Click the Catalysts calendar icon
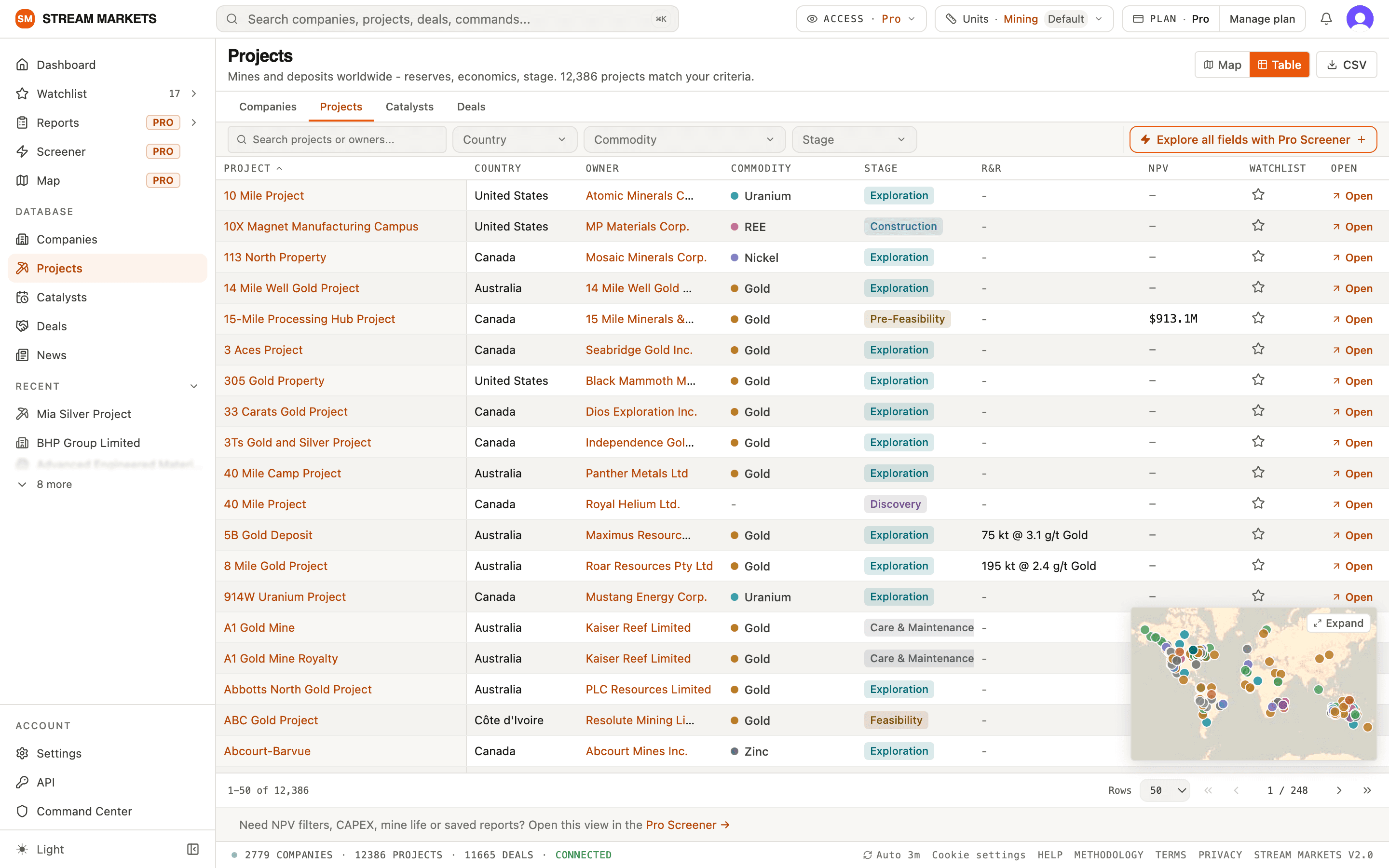The width and height of the screenshot is (1389, 868). coord(22,297)
